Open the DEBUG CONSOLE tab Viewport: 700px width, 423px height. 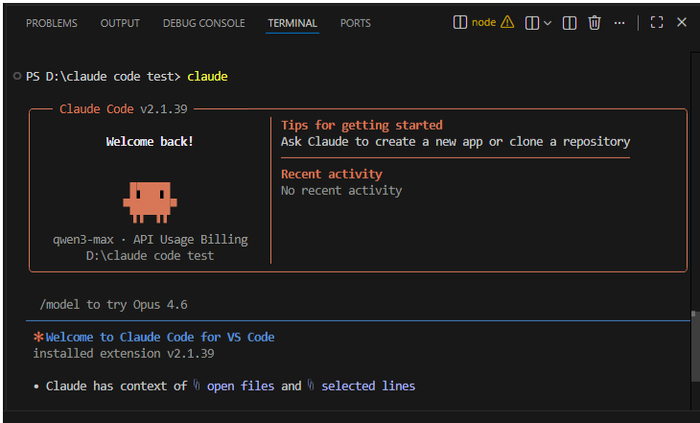(204, 23)
